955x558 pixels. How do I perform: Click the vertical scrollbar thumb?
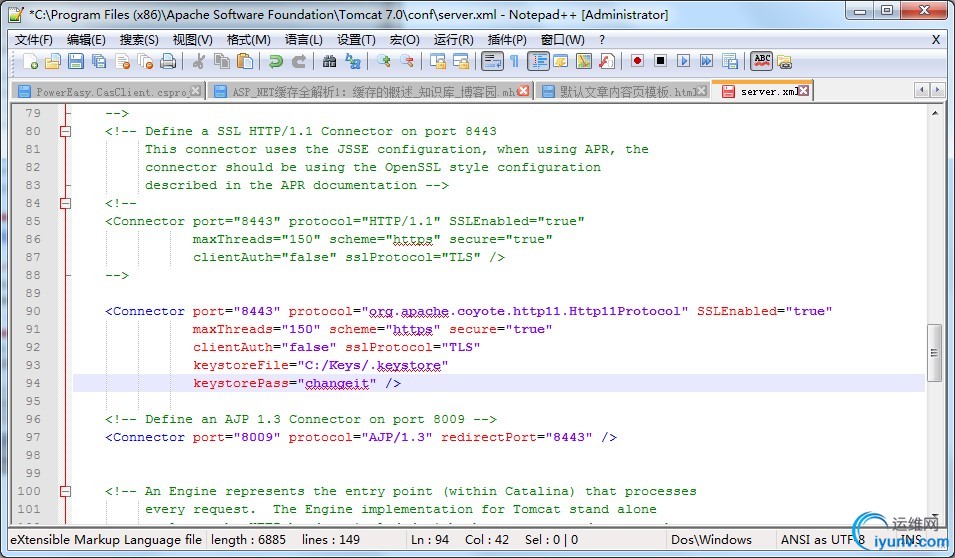point(934,353)
